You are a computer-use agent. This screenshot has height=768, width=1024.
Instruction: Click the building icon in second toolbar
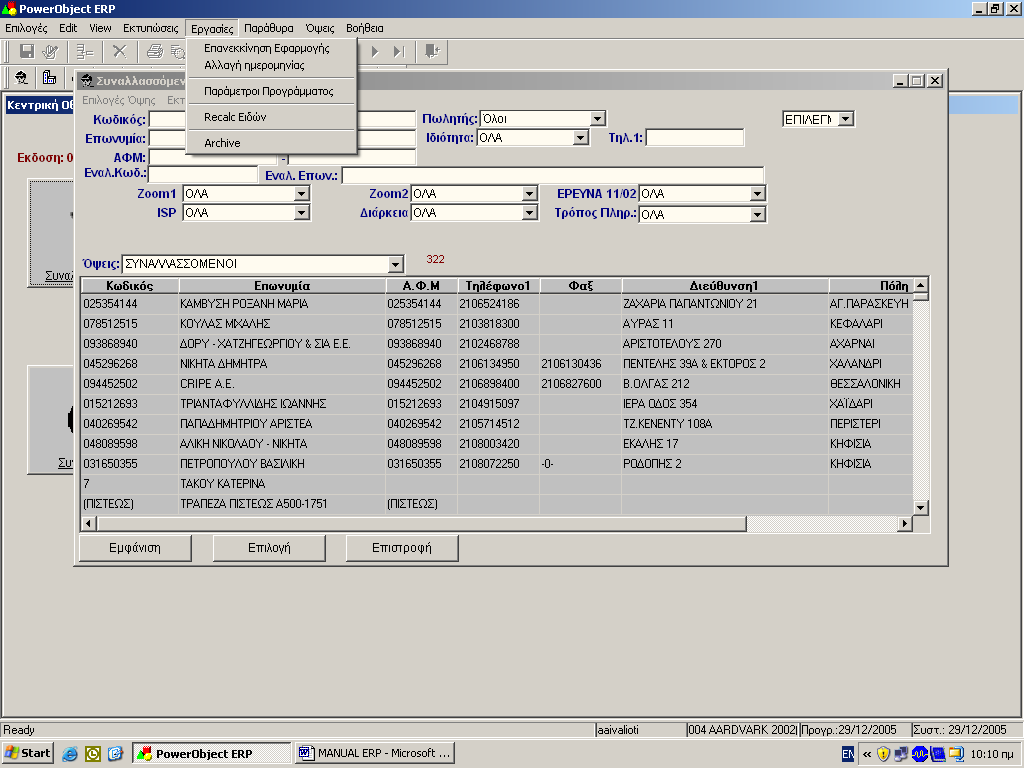coord(48,78)
